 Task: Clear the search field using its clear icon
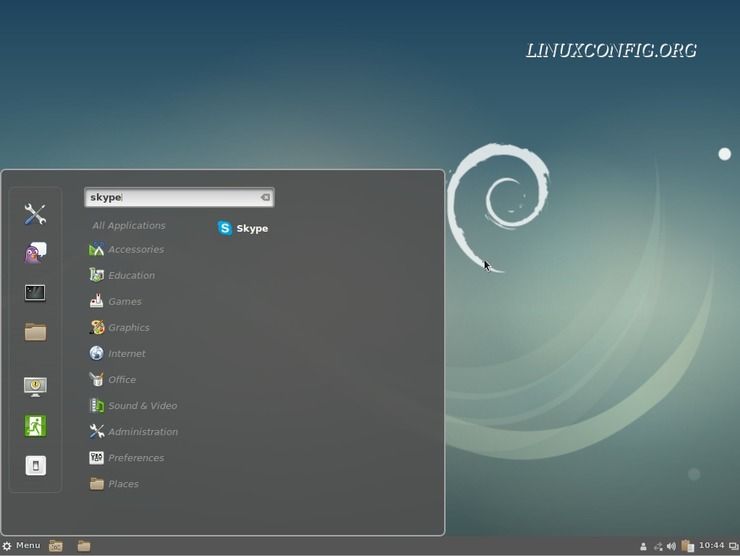pos(265,198)
